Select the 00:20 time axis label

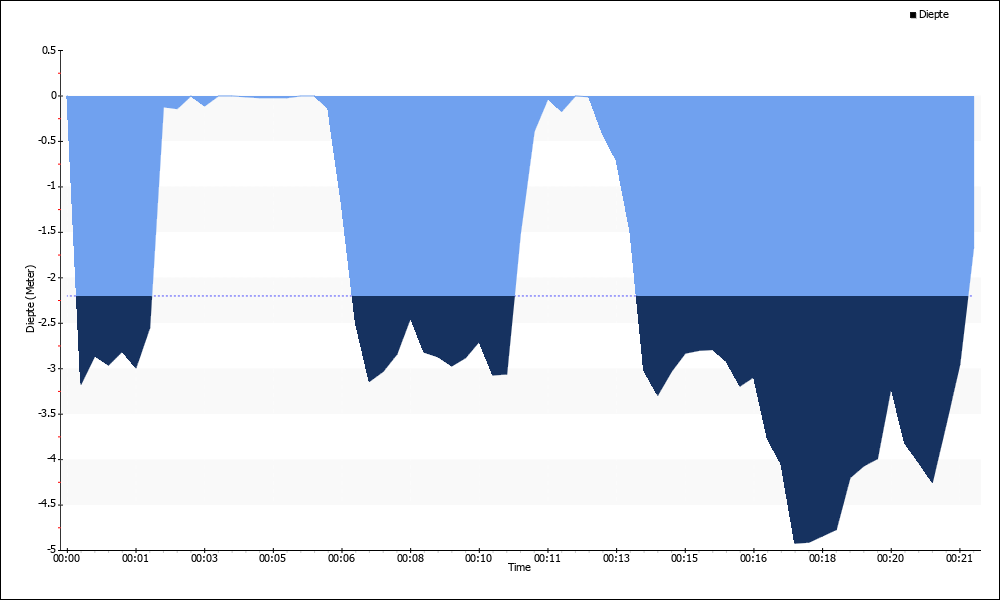(x=890, y=559)
